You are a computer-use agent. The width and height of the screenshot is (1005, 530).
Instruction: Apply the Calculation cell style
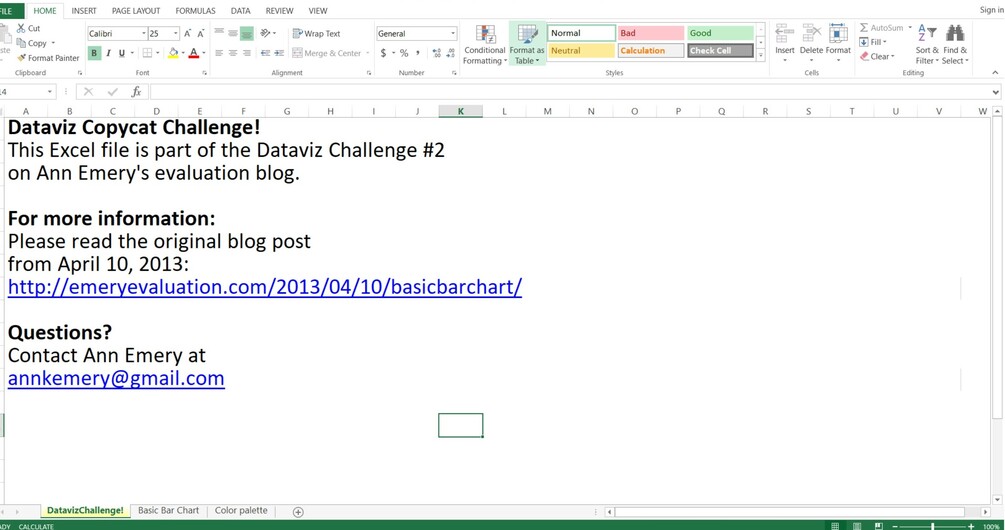651,50
